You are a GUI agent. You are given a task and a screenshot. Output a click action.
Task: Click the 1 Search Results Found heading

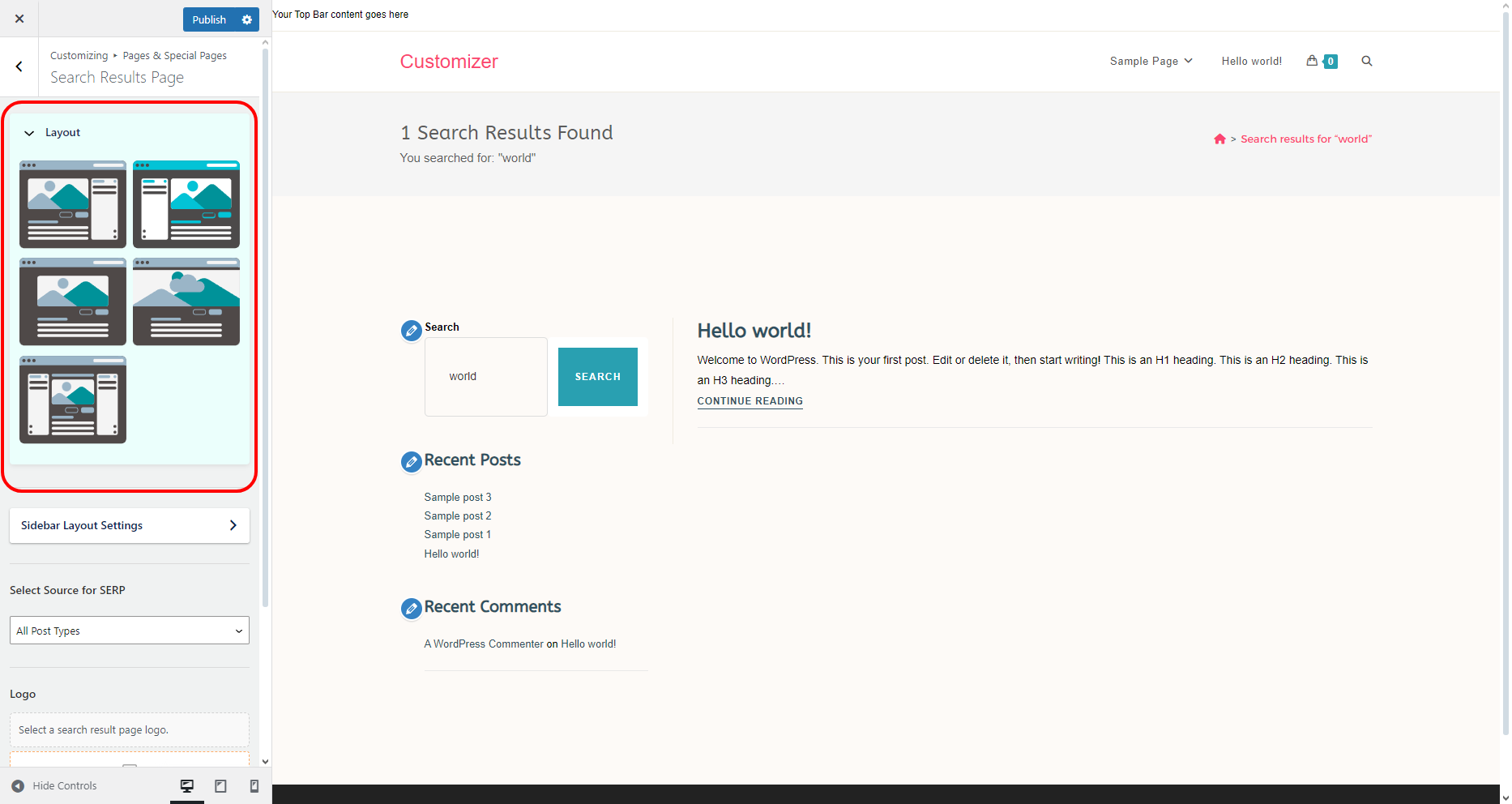click(506, 132)
